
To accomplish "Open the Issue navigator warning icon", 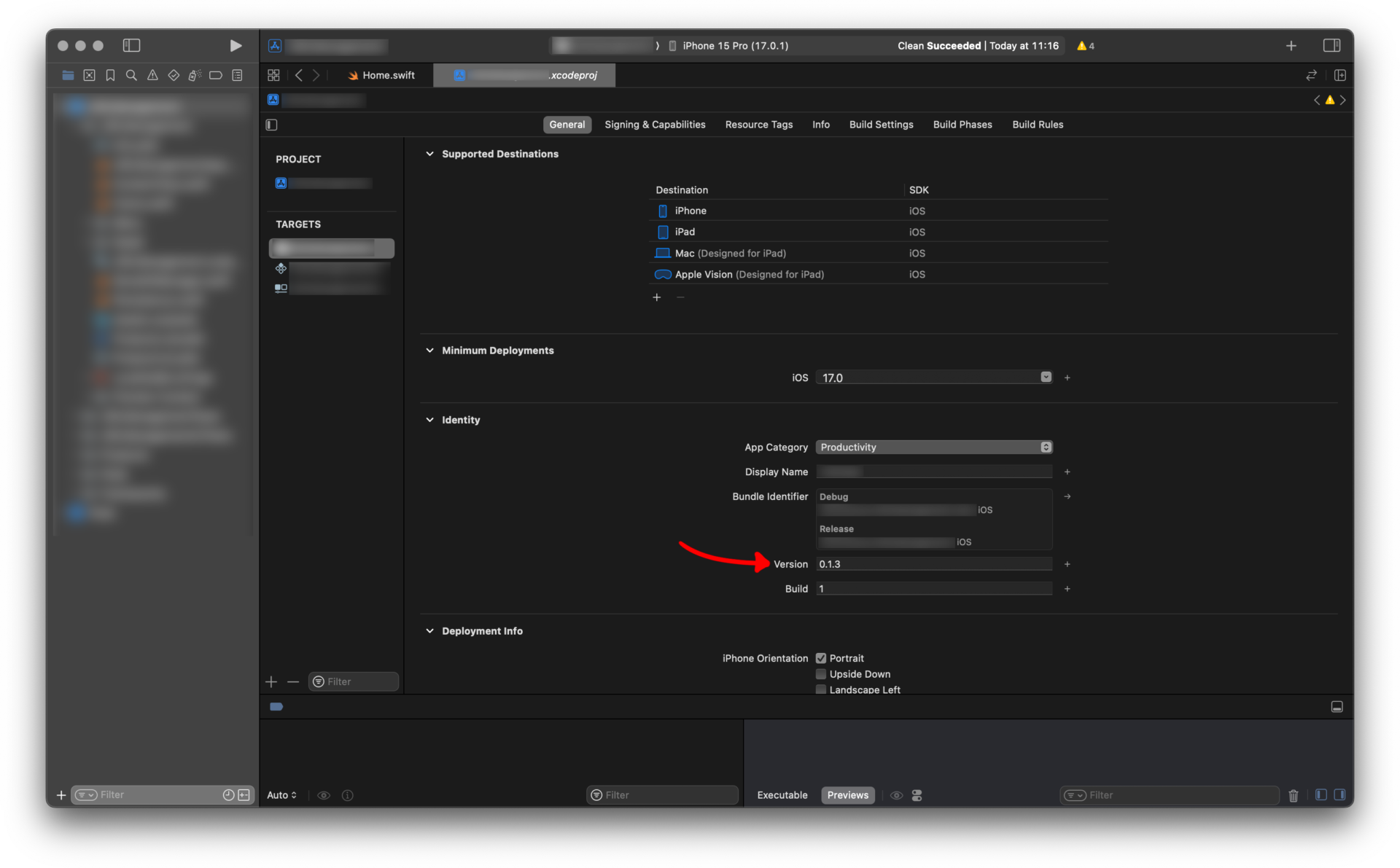I will (x=152, y=75).
